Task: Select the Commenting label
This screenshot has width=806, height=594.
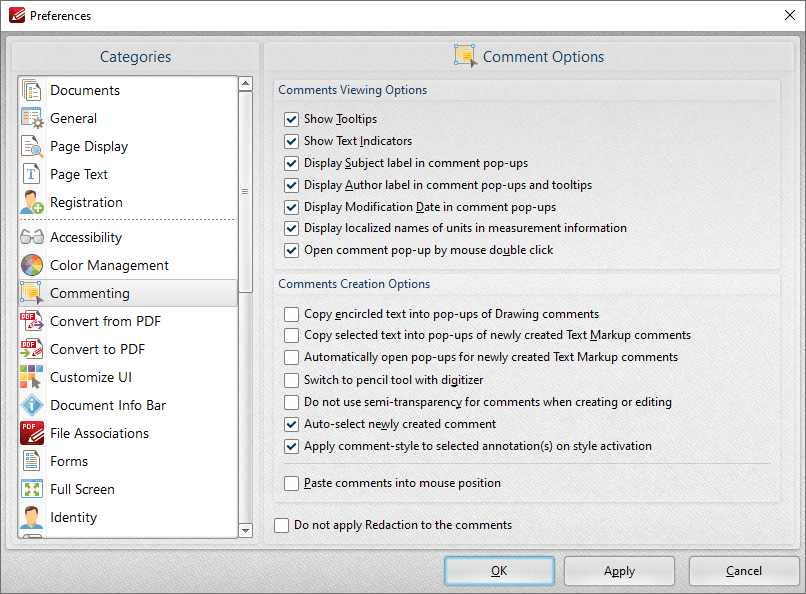Action: 90,293
